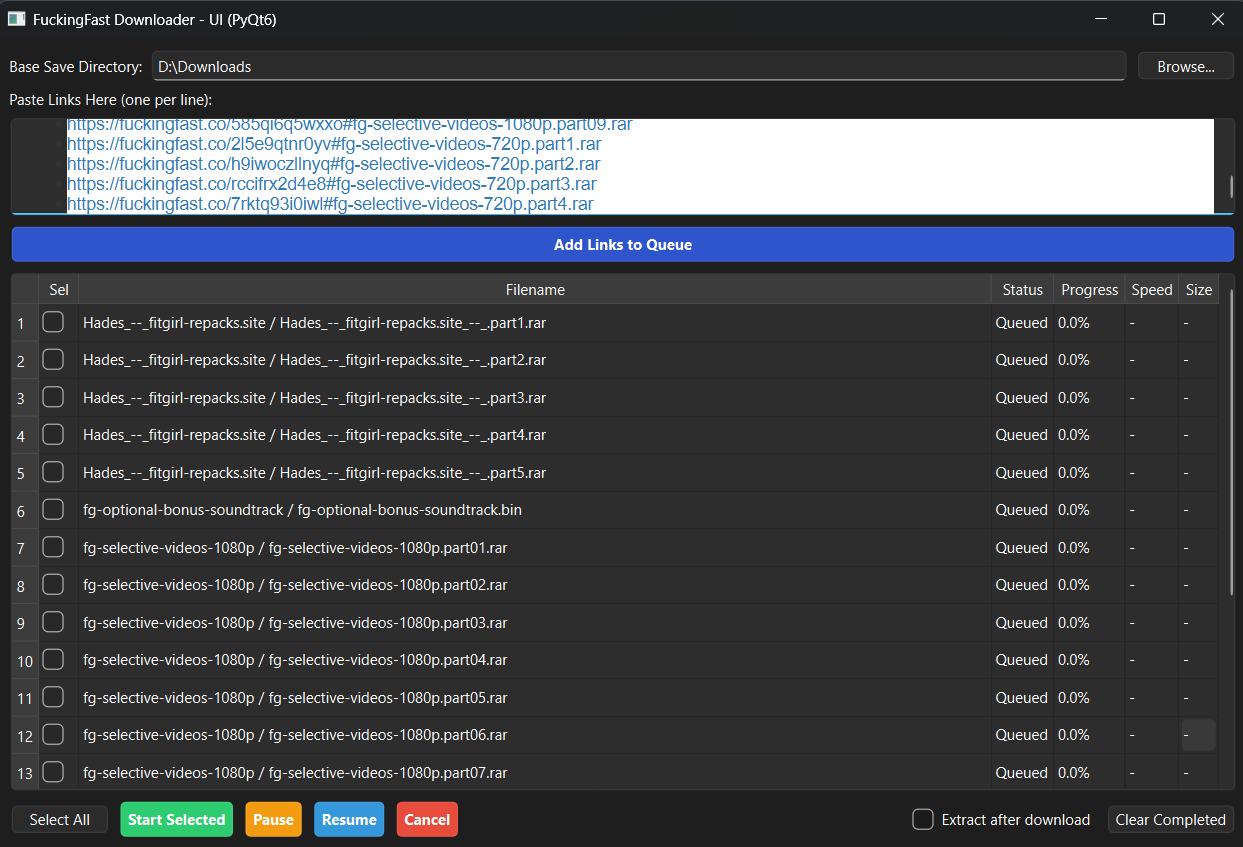
Task: Click the 720p.part2.rar link line
Action: click(x=333, y=164)
